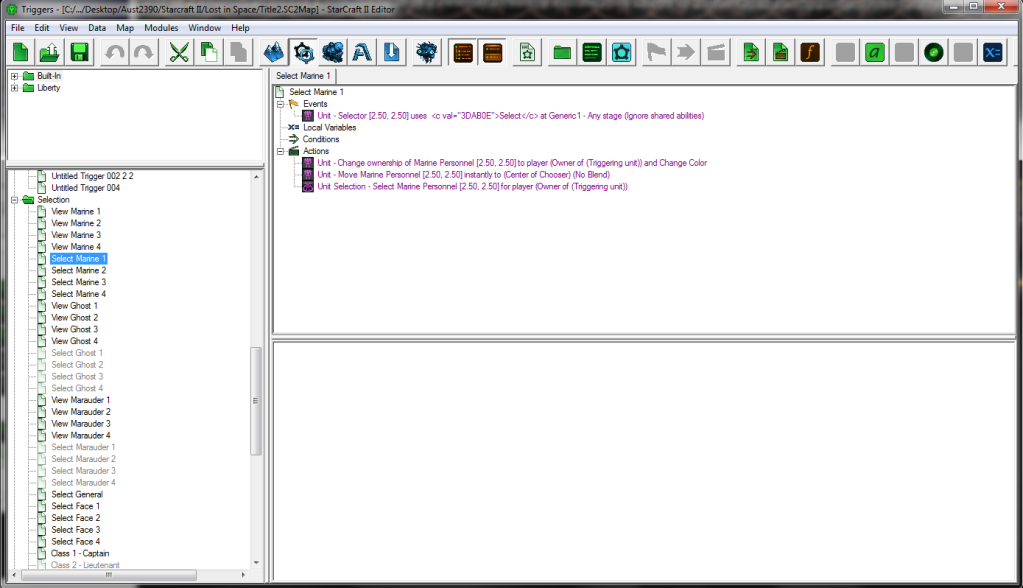Click the New Variable x= icon
The image size is (1023, 588).
click(992, 52)
